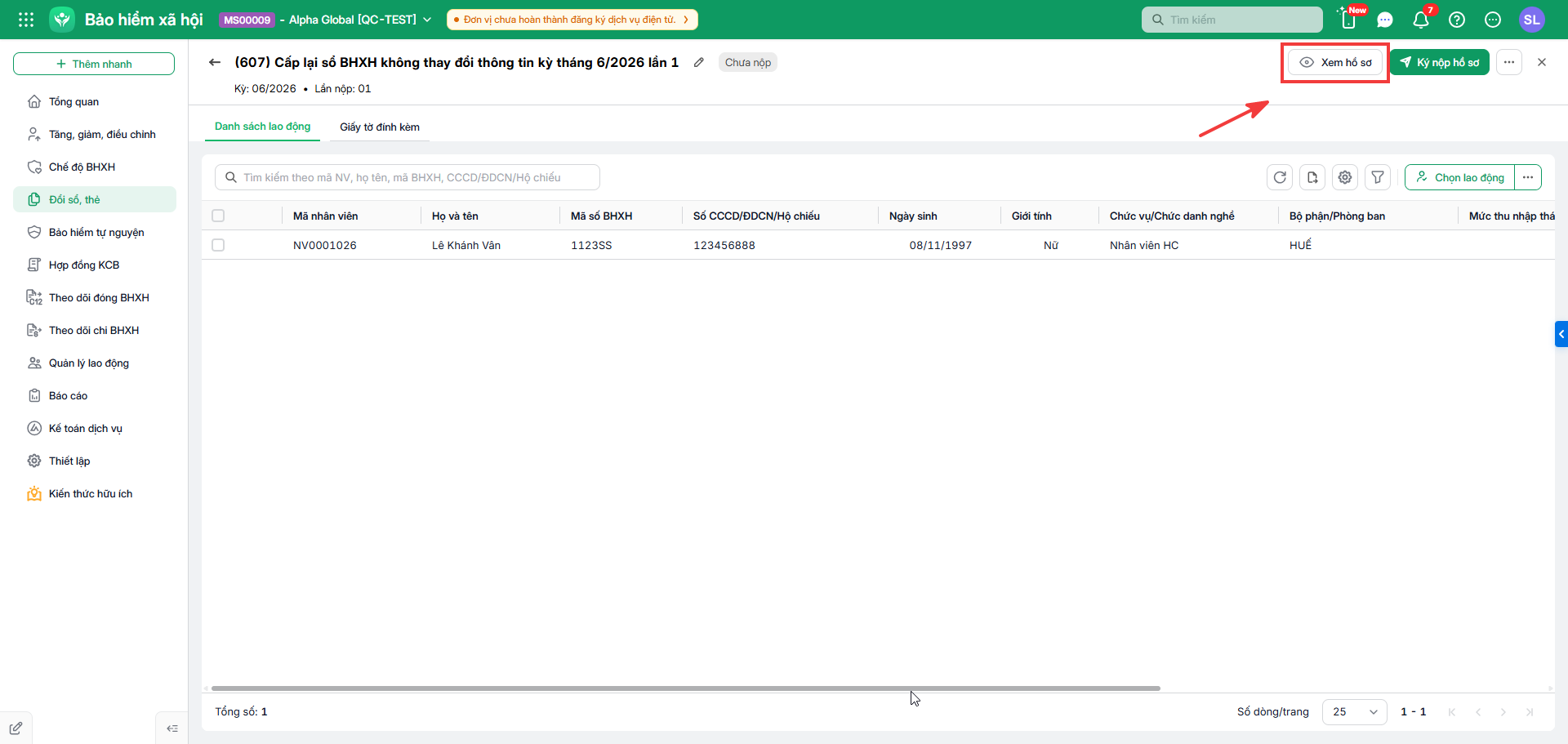Screen dimensions: 1568x744
Task: Open Quản lý lao động menu
Action: 95,363
